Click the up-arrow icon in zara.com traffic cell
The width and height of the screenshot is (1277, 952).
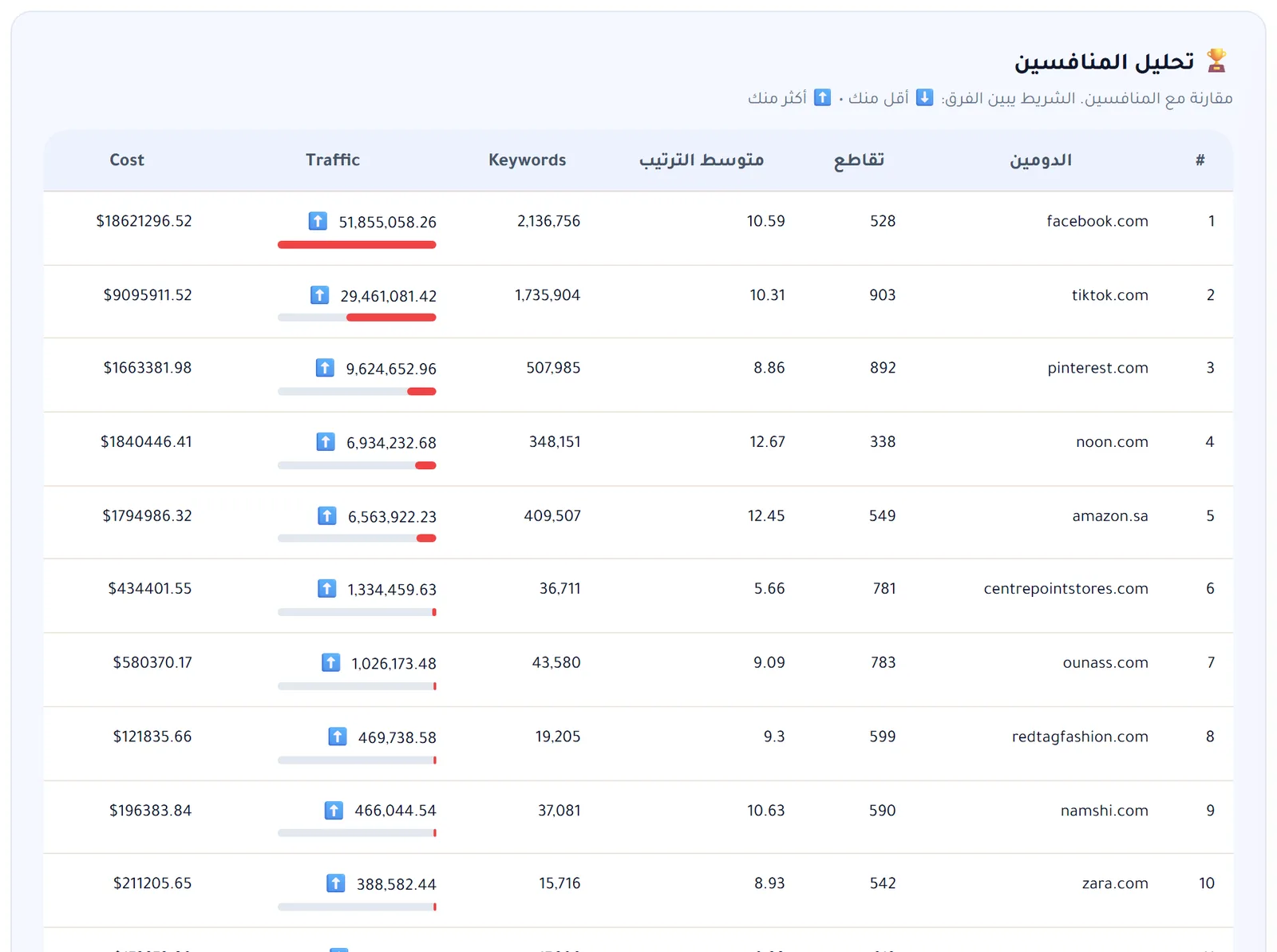click(336, 883)
